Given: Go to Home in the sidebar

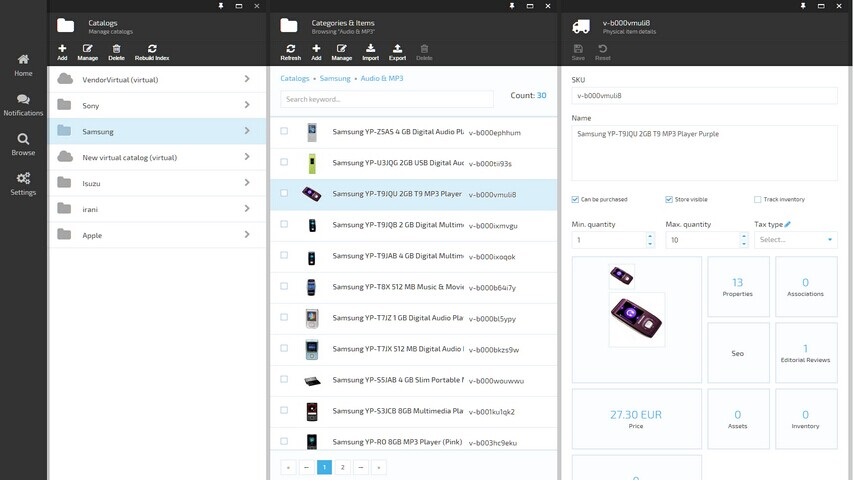Looking at the screenshot, I should (x=23, y=65).
